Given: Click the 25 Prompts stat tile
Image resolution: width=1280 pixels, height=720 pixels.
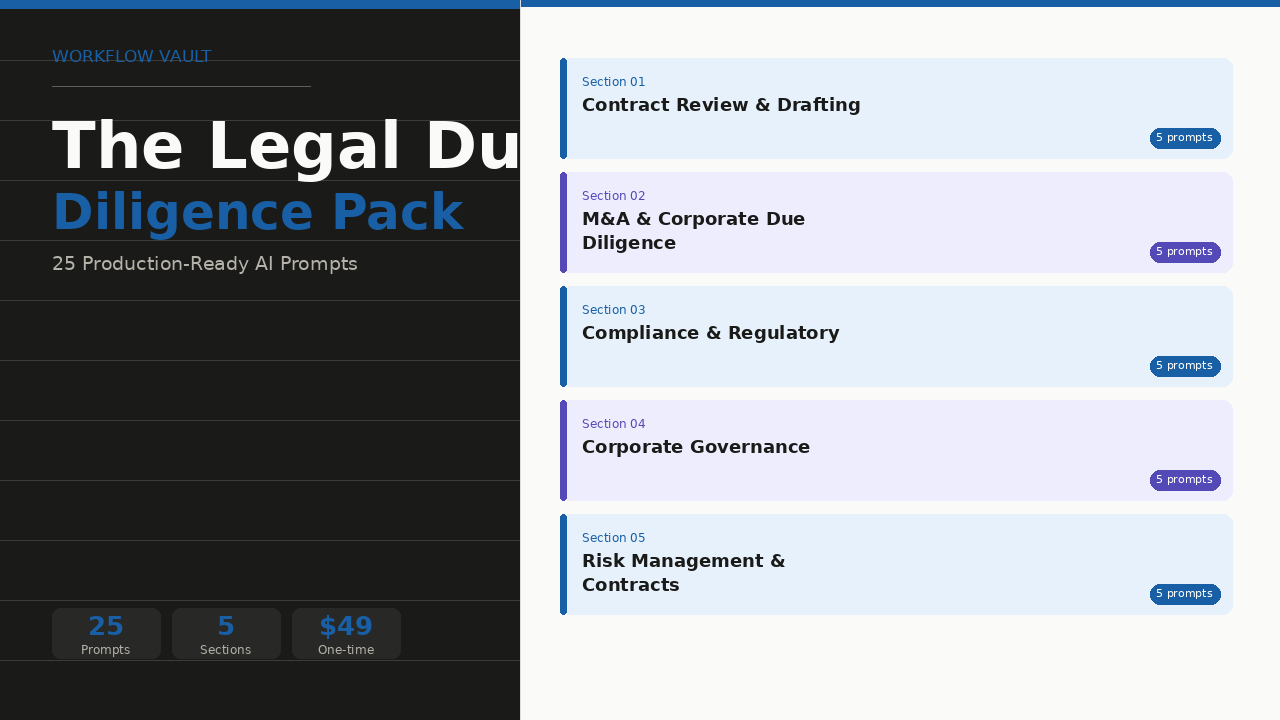Looking at the screenshot, I should click(x=106, y=634).
